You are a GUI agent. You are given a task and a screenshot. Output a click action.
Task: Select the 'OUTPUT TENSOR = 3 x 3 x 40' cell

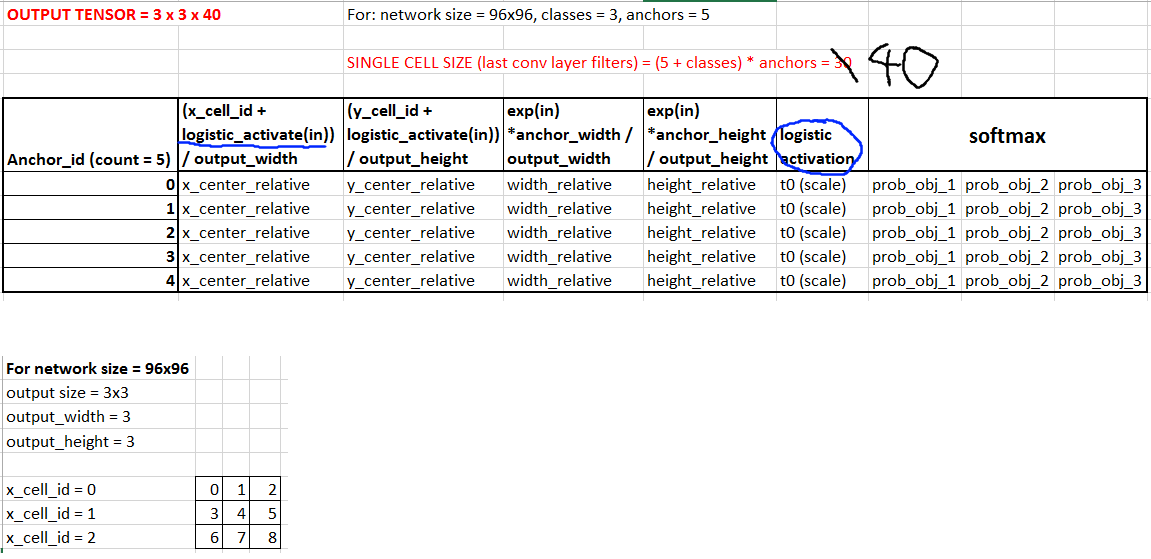(x=90, y=15)
